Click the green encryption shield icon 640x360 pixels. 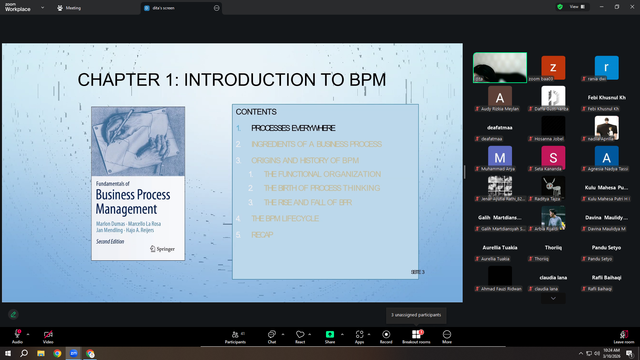click(560, 7)
